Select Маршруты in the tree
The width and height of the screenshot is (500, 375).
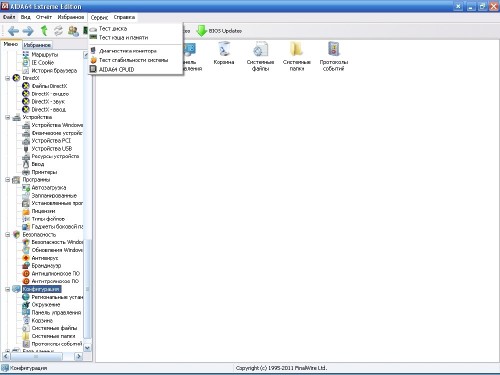point(45,54)
